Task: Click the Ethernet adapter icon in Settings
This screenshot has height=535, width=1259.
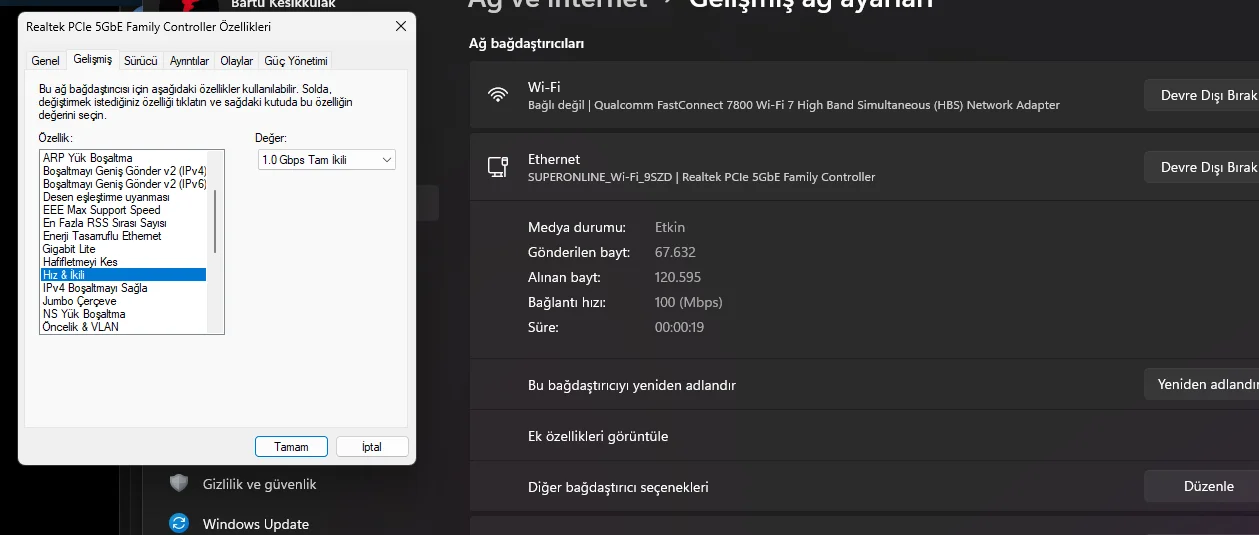Action: point(497,167)
